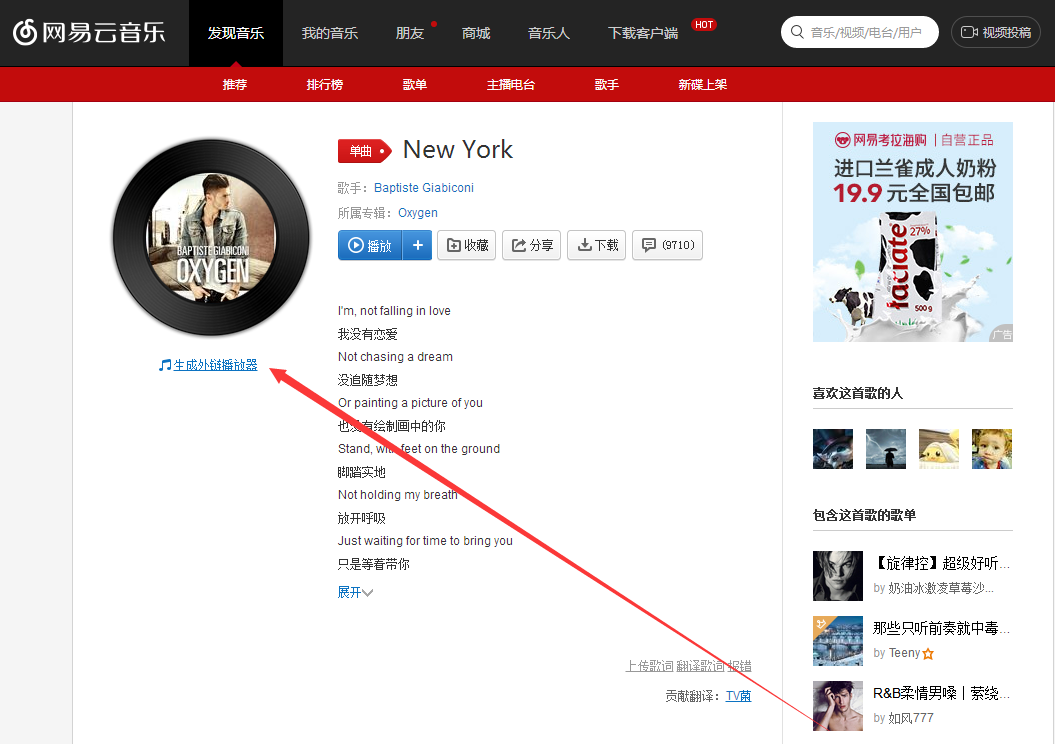Click the search magnifier icon
This screenshot has height=744, width=1055.
[x=797, y=32]
